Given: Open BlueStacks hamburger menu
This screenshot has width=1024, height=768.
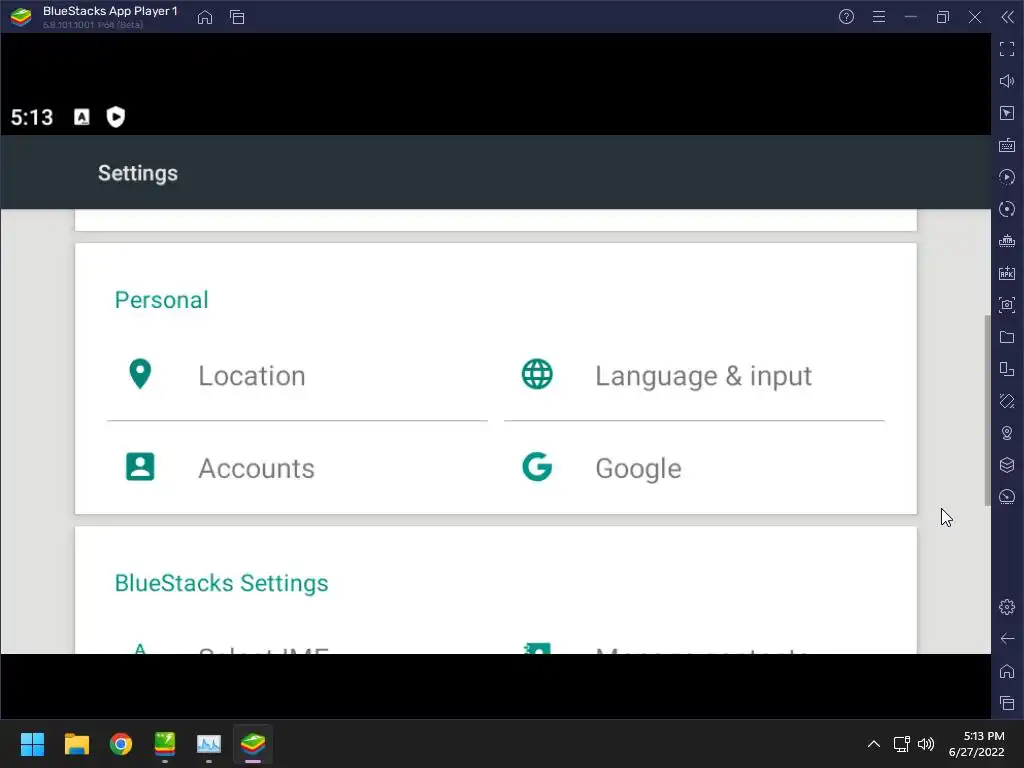Looking at the screenshot, I should coord(879,17).
